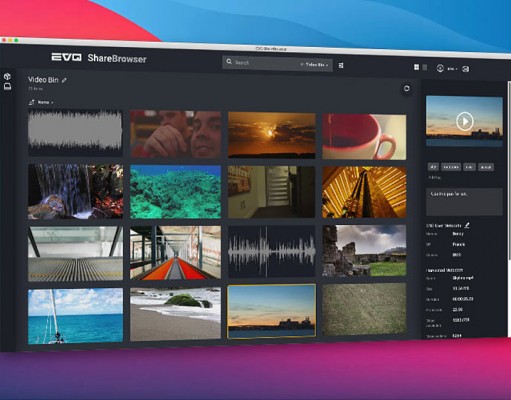Open the mail notifications icon
Image resolution: width=511 pixels, height=400 pixels.
pos(466,69)
